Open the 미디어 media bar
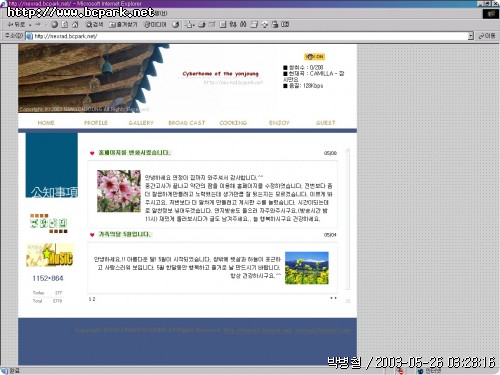This screenshot has width=500, height=375. tap(155, 25)
